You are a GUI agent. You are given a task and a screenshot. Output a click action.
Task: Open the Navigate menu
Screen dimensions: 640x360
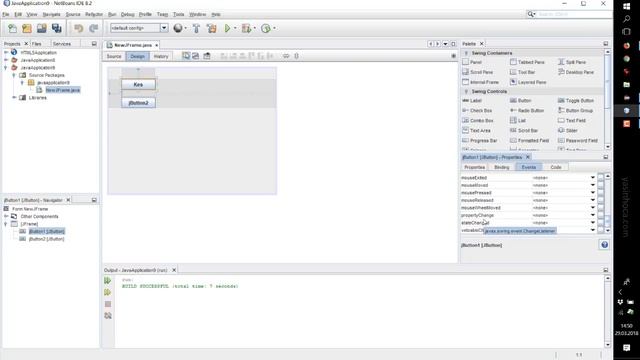point(51,14)
